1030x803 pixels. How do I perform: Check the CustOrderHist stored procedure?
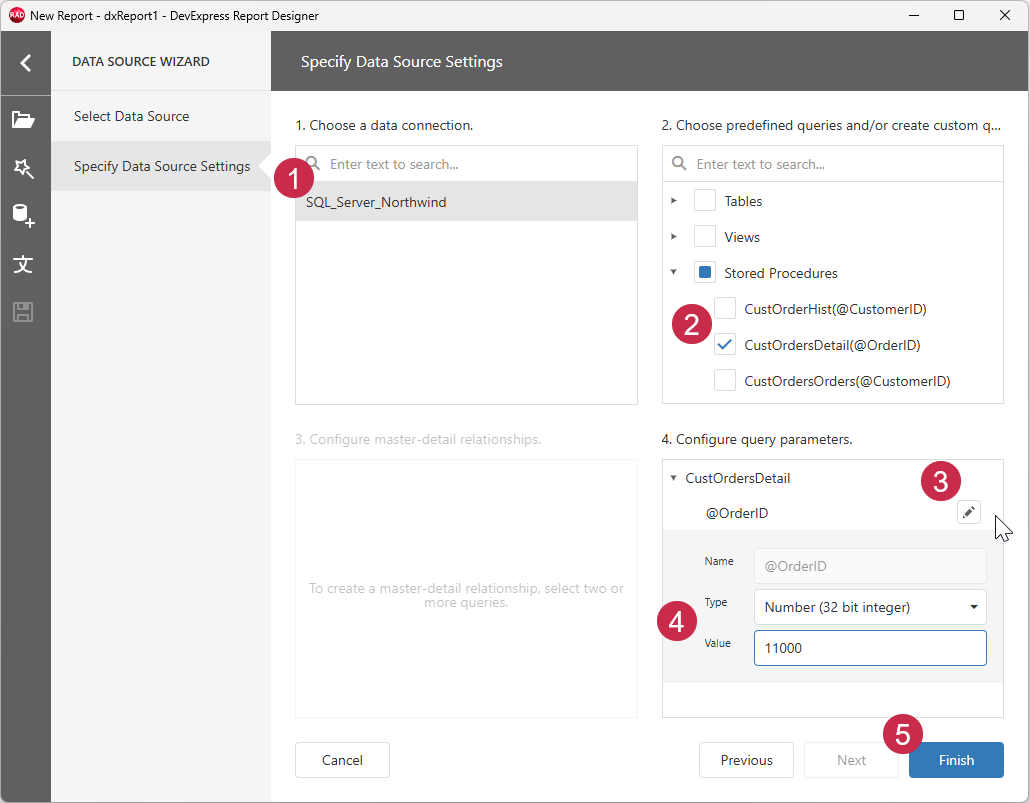pyautogui.click(x=724, y=308)
